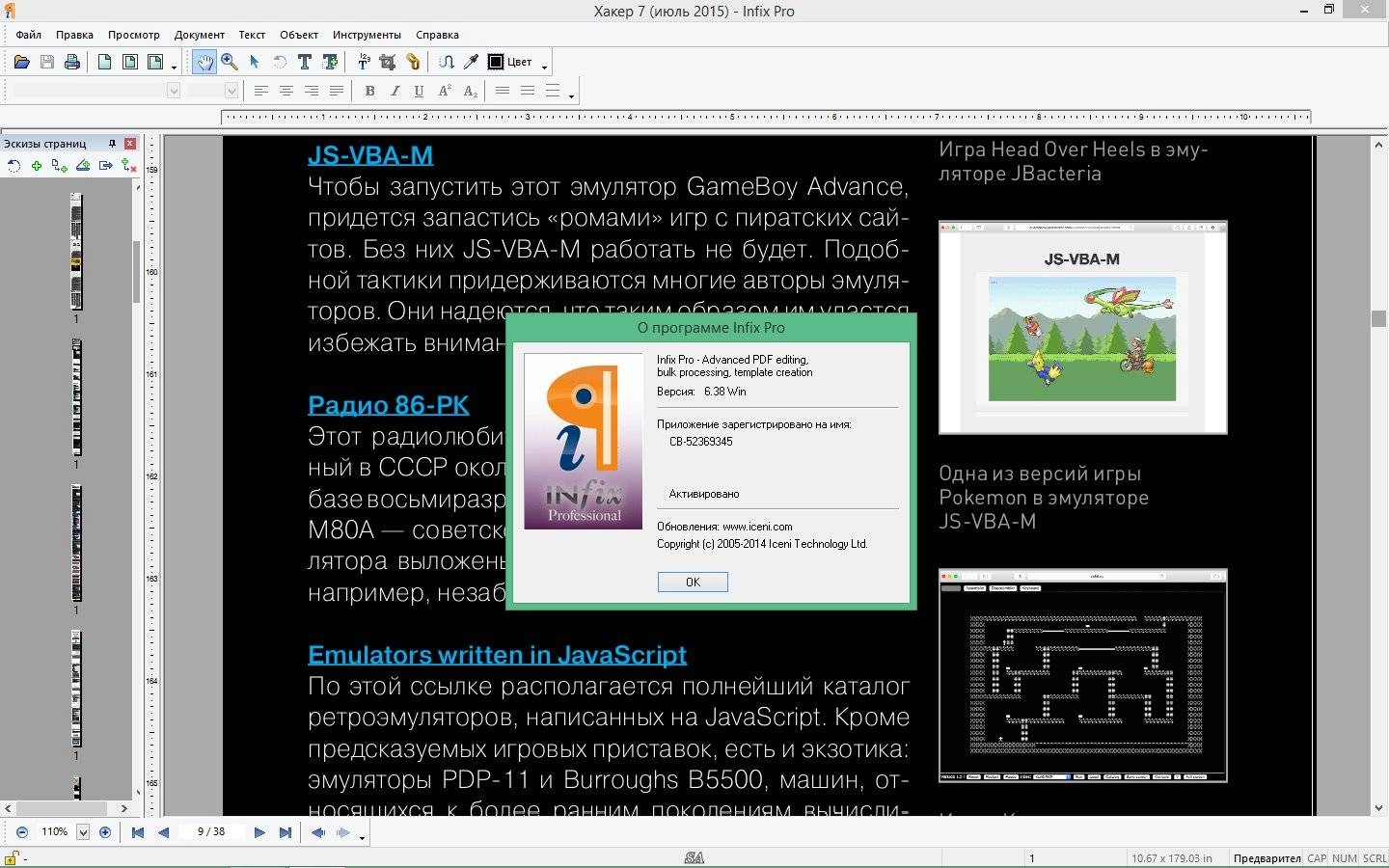Zoom in with the plus button
Screen dimensions: 1389x868
pos(105,831)
